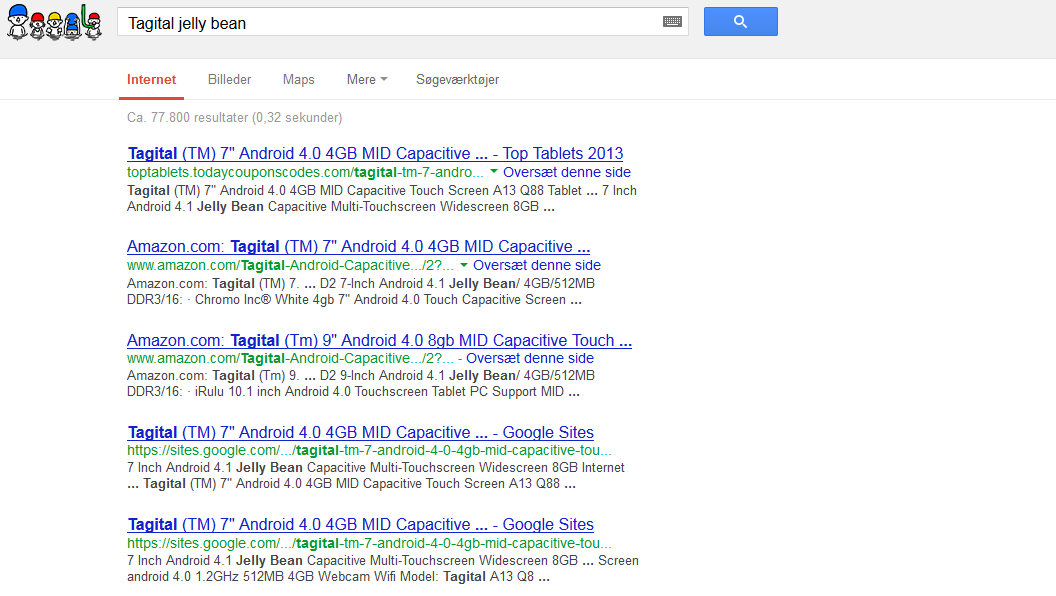1056x596 pixels.
Task: Expand the Mere dropdown menu
Action: point(367,79)
